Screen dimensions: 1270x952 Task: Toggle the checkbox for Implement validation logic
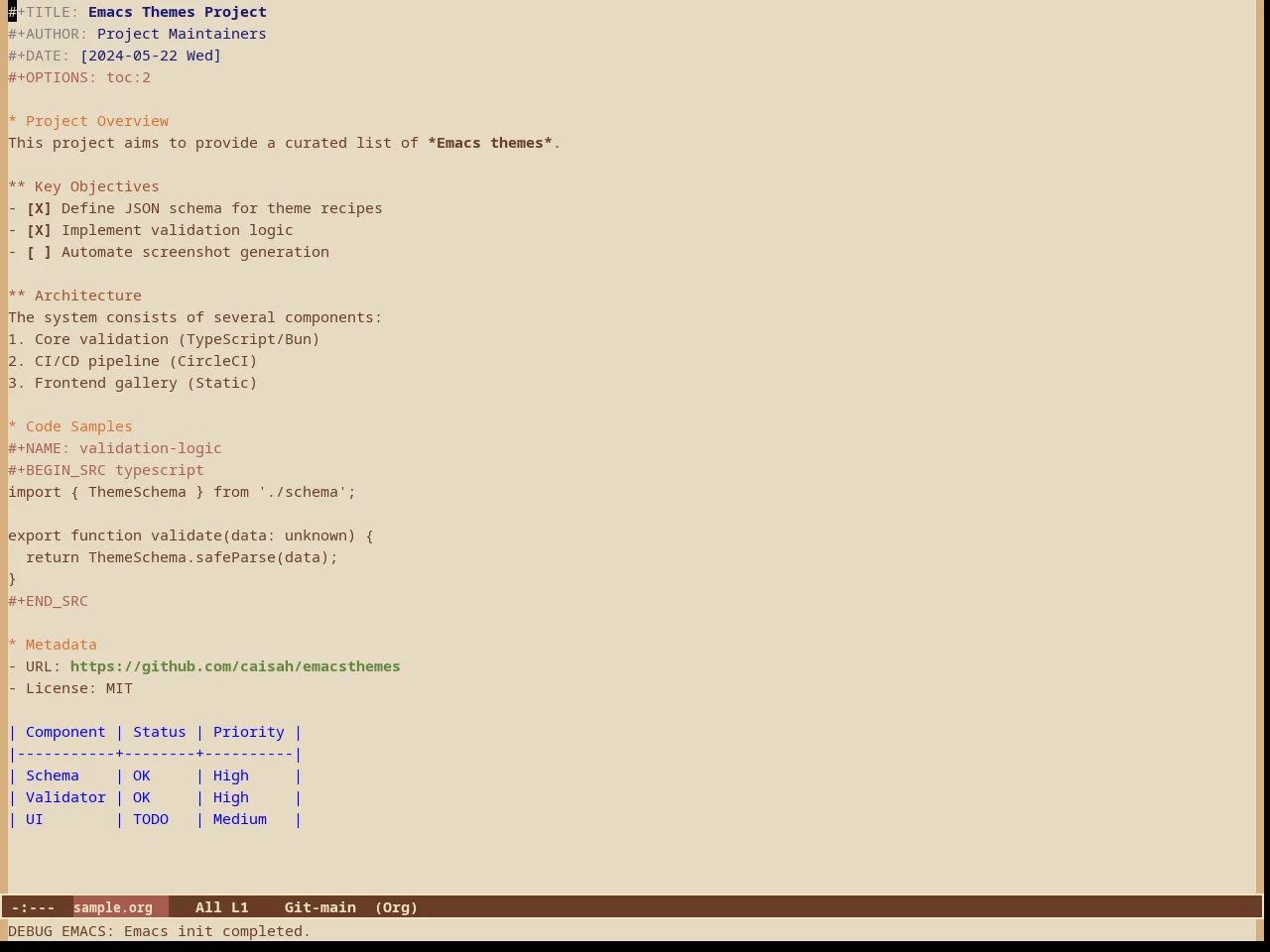39,230
